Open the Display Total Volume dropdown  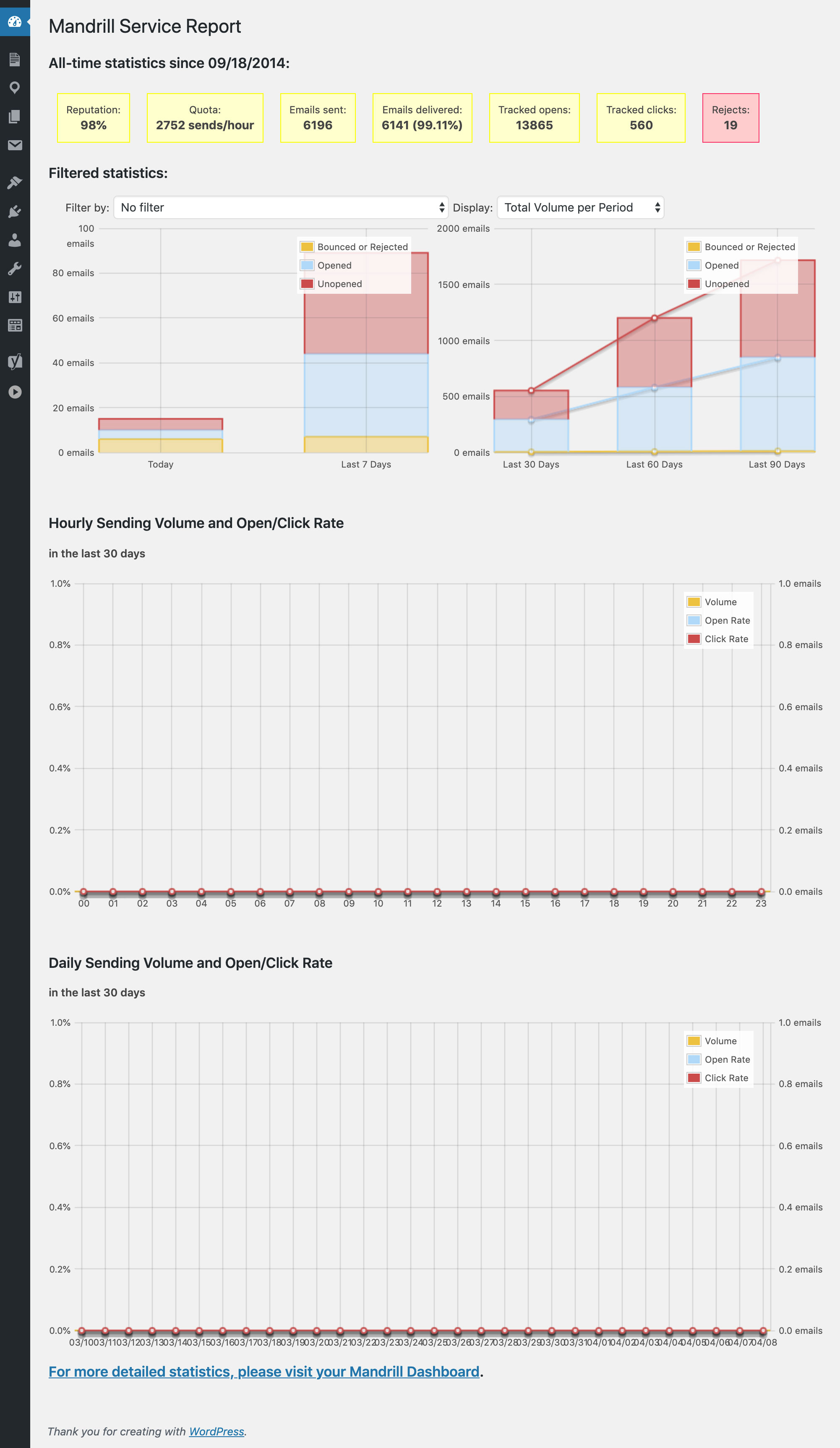(580, 207)
